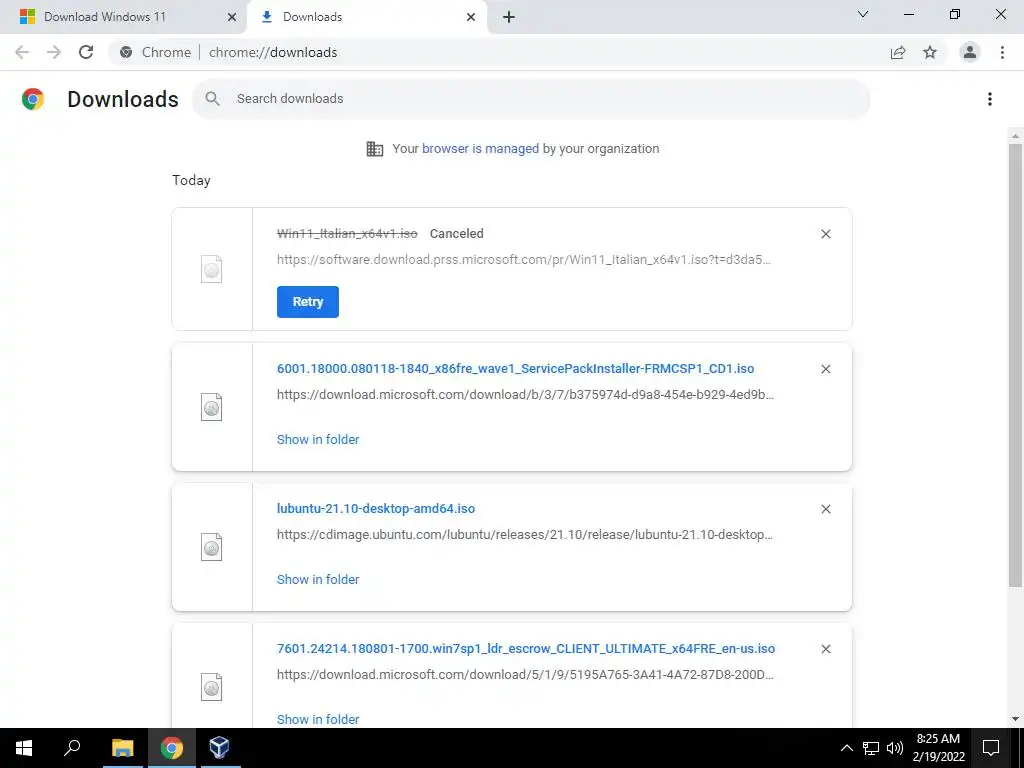
Task: Click the file icon of ServicePackInstaller iso
Action: [x=212, y=407]
